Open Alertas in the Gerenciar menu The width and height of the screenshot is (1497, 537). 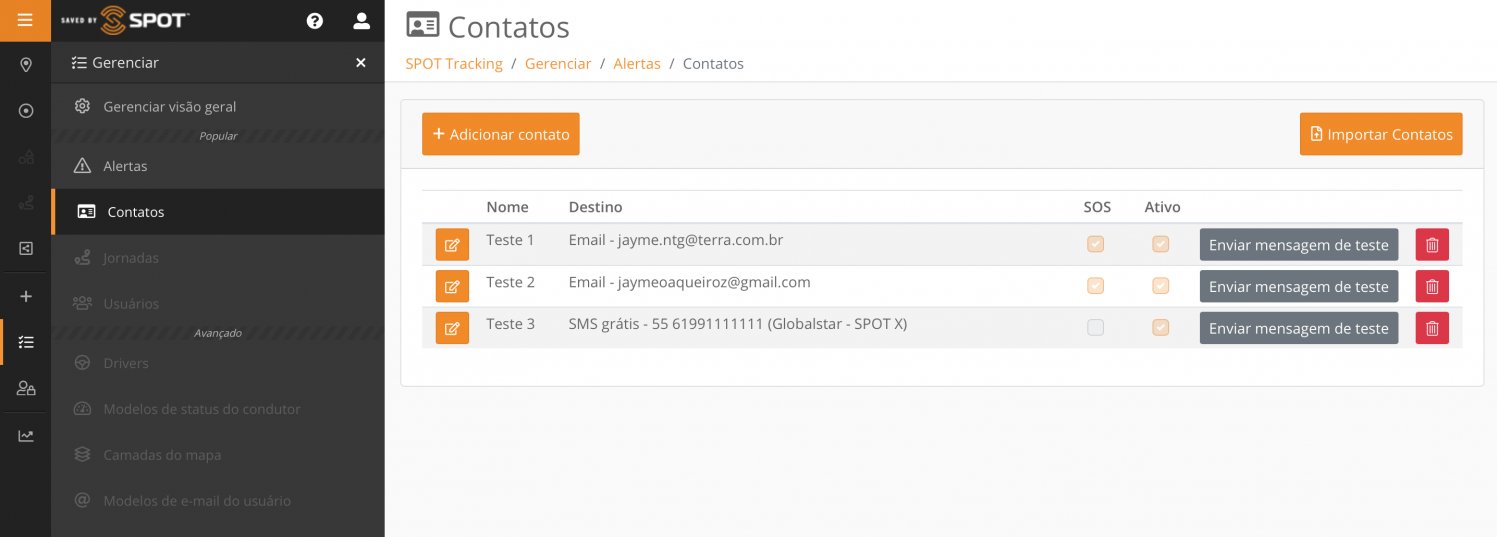tap(125, 166)
